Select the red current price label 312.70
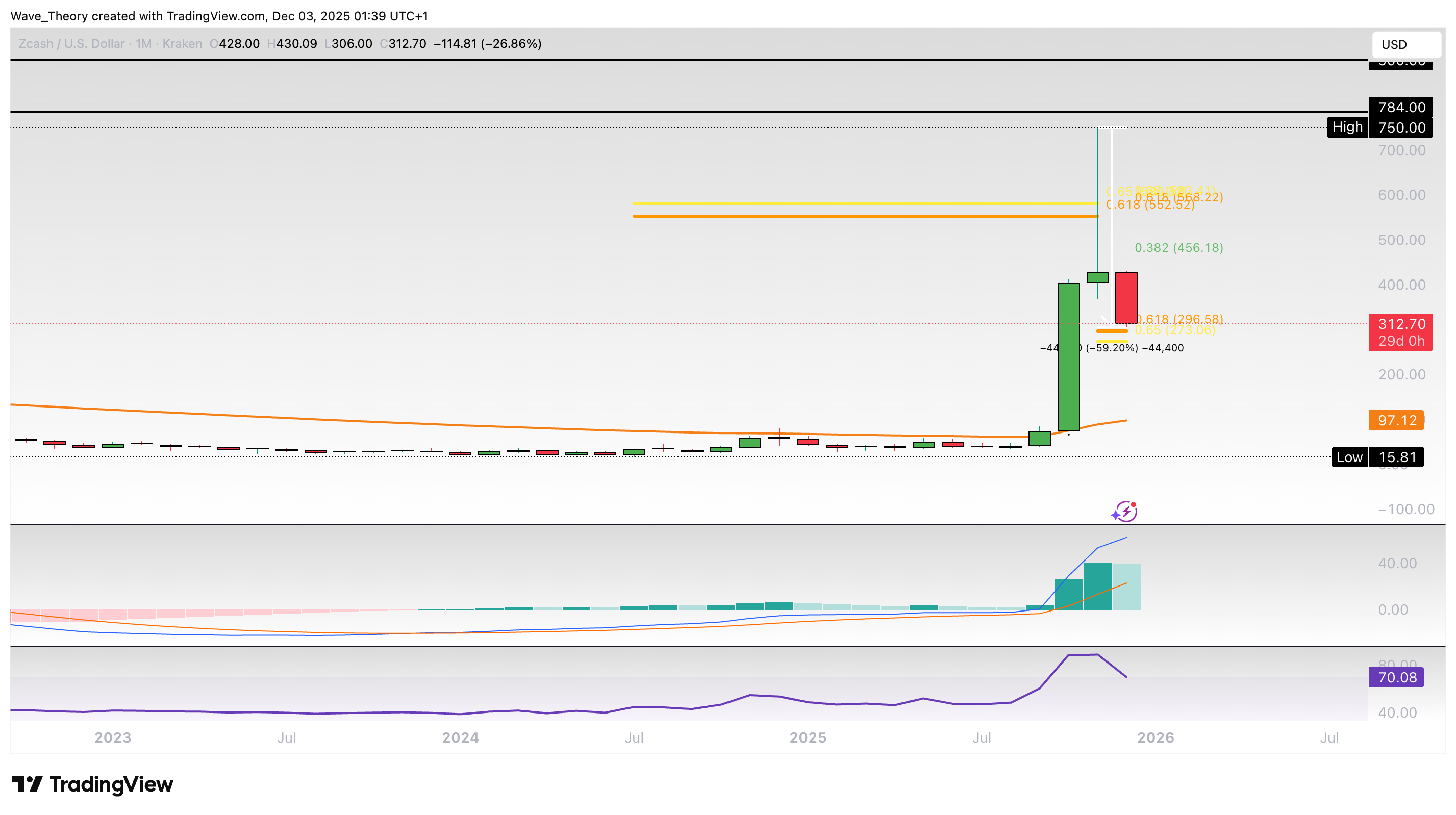The image size is (1456, 815). [x=1401, y=324]
